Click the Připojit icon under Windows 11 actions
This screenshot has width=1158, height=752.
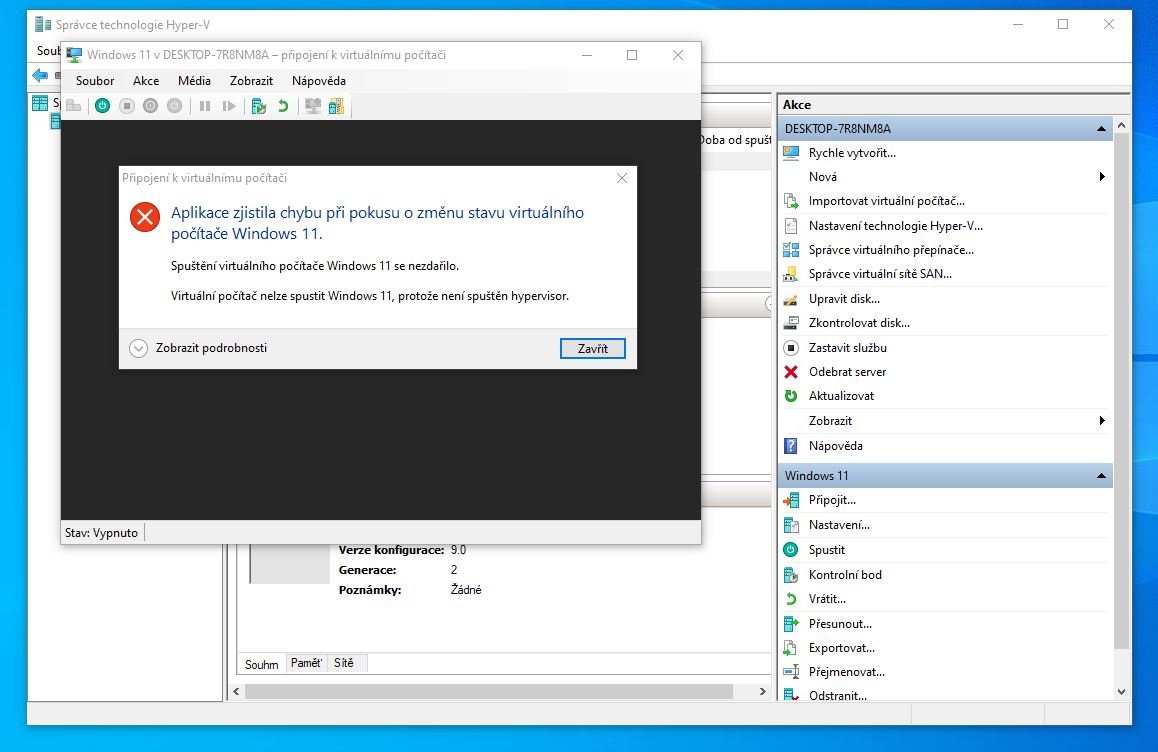point(791,500)
